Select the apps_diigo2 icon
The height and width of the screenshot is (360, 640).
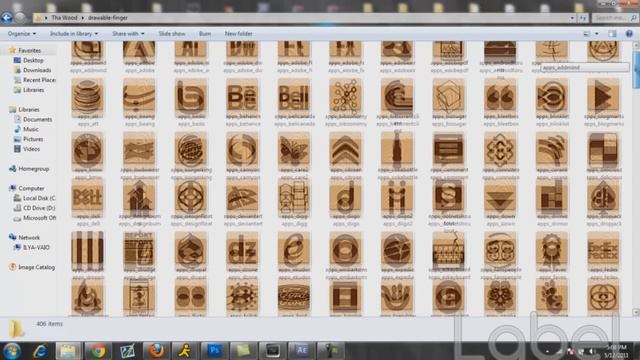click(397, 197)
